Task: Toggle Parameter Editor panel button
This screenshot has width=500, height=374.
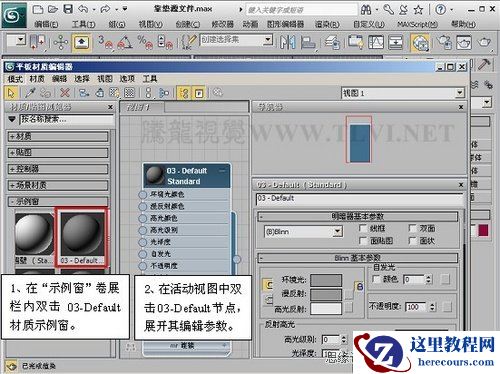Action: 199,93
